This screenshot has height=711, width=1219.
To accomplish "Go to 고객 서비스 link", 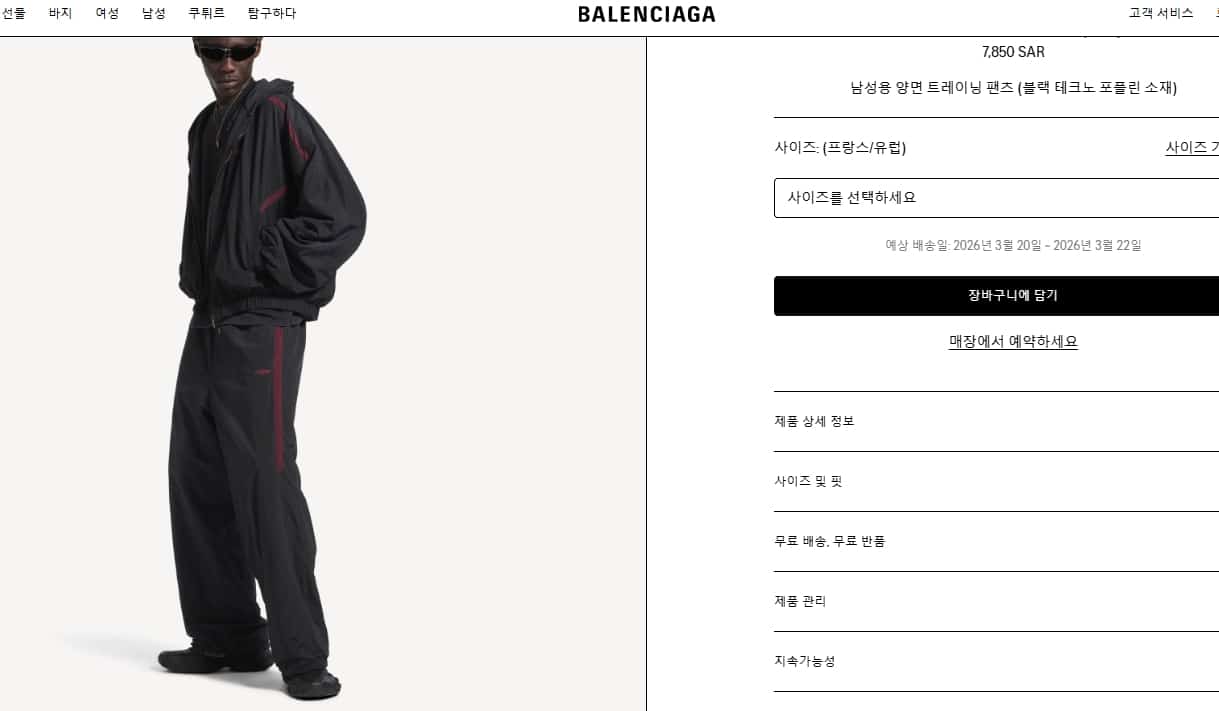I will 1161,13.
